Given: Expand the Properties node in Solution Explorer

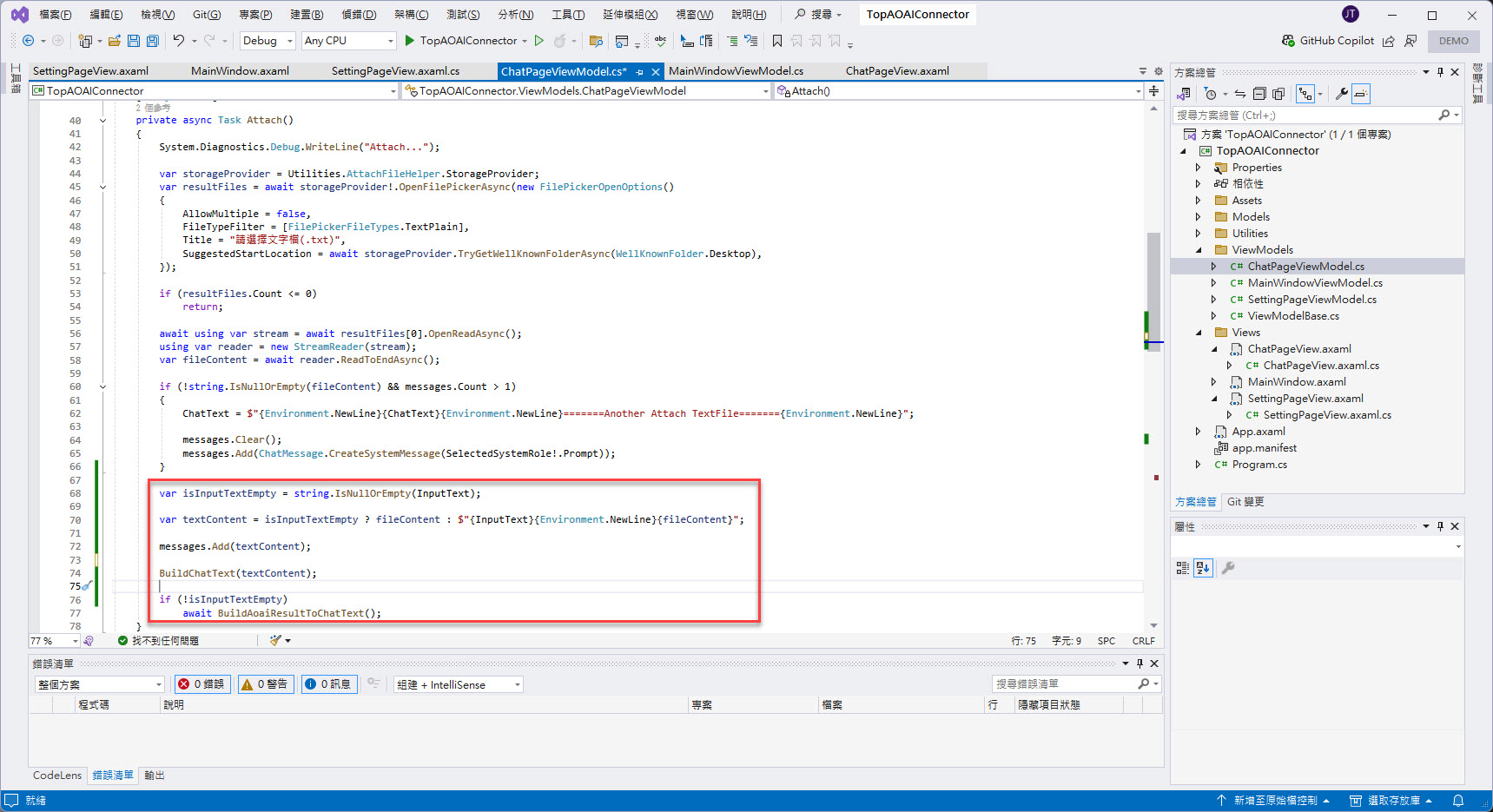Looking at the screenshot, I should [1198, 168].
